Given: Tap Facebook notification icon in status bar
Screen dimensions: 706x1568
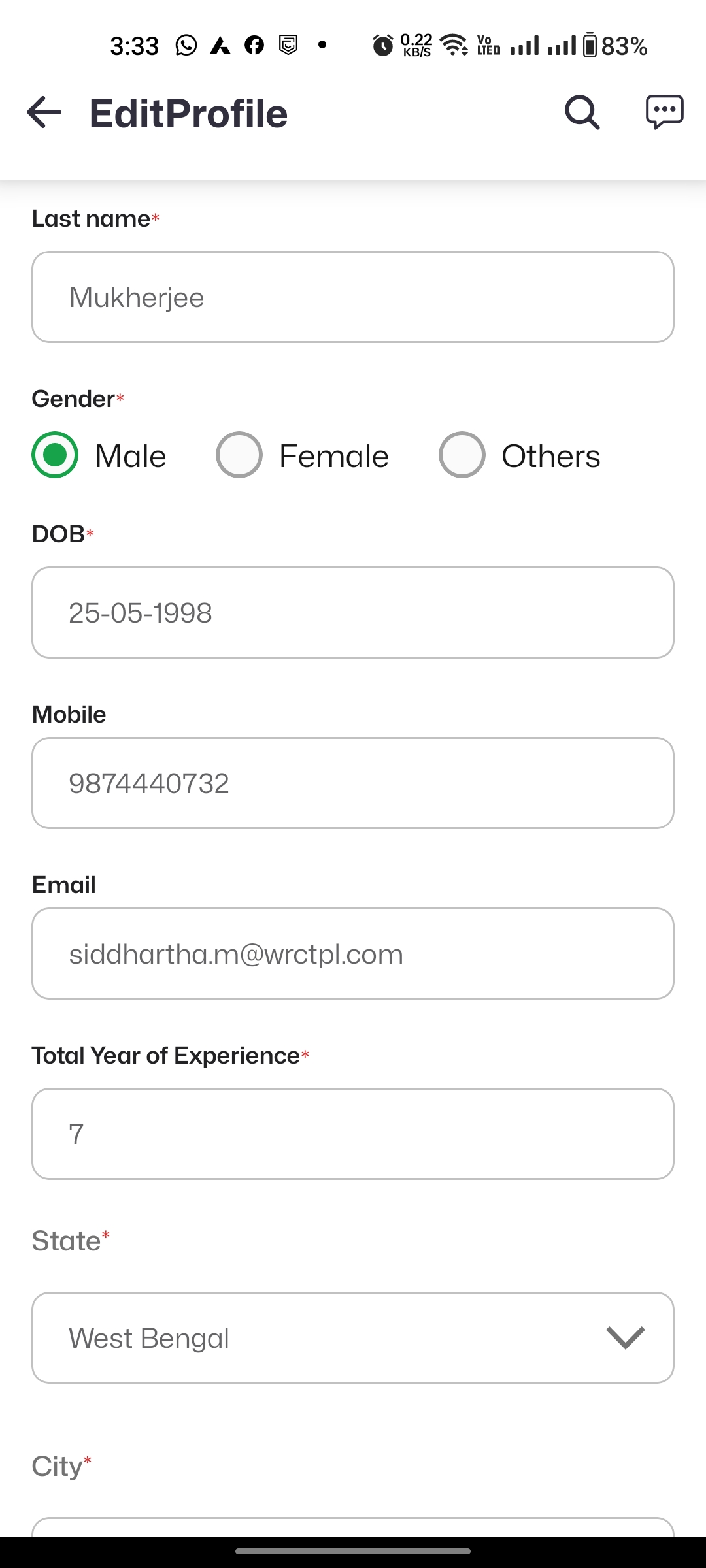Looking at the screenshot, I should click(254, 45).
